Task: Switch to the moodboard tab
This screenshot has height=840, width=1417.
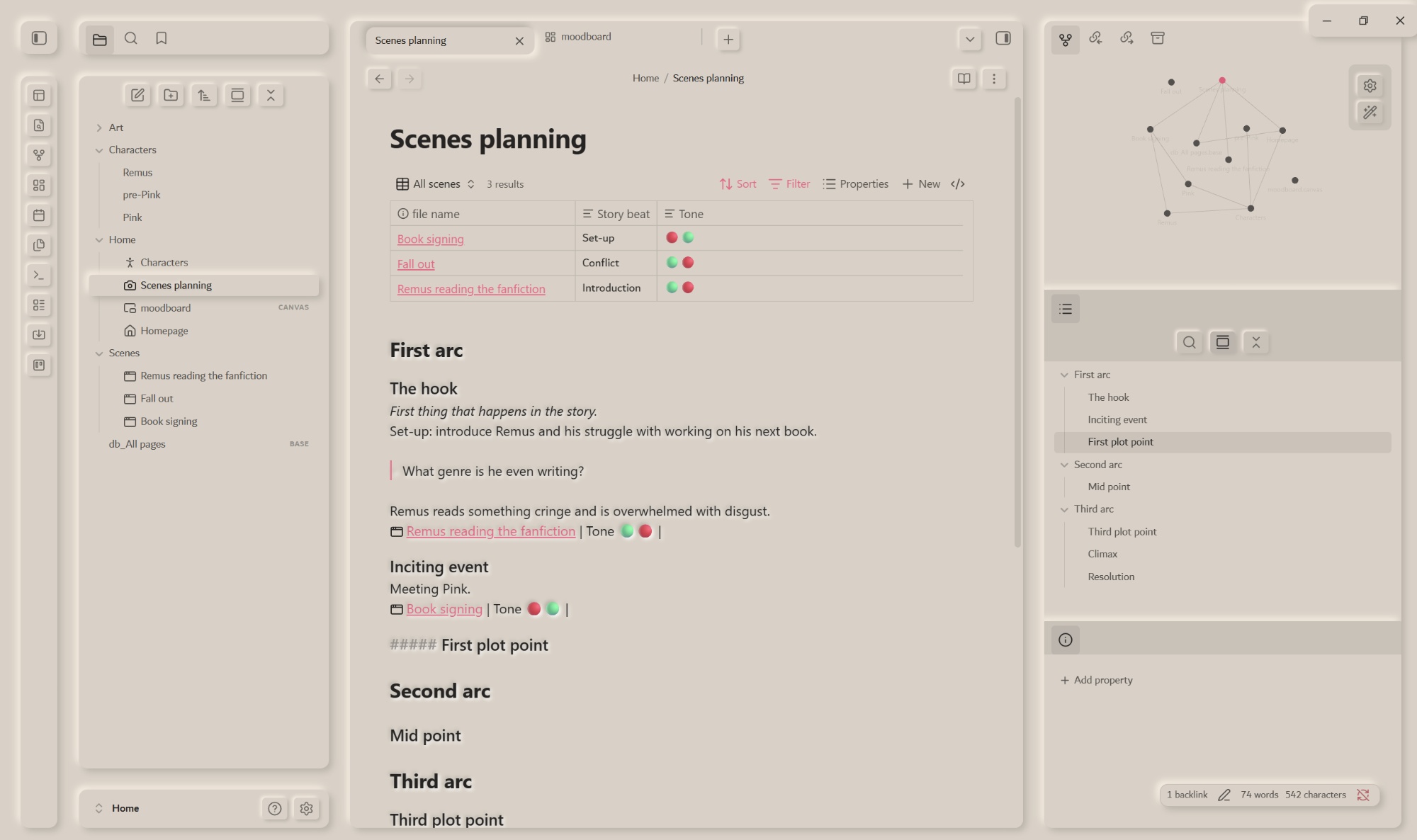Action: pyautogui.click(x=585, y=37)
